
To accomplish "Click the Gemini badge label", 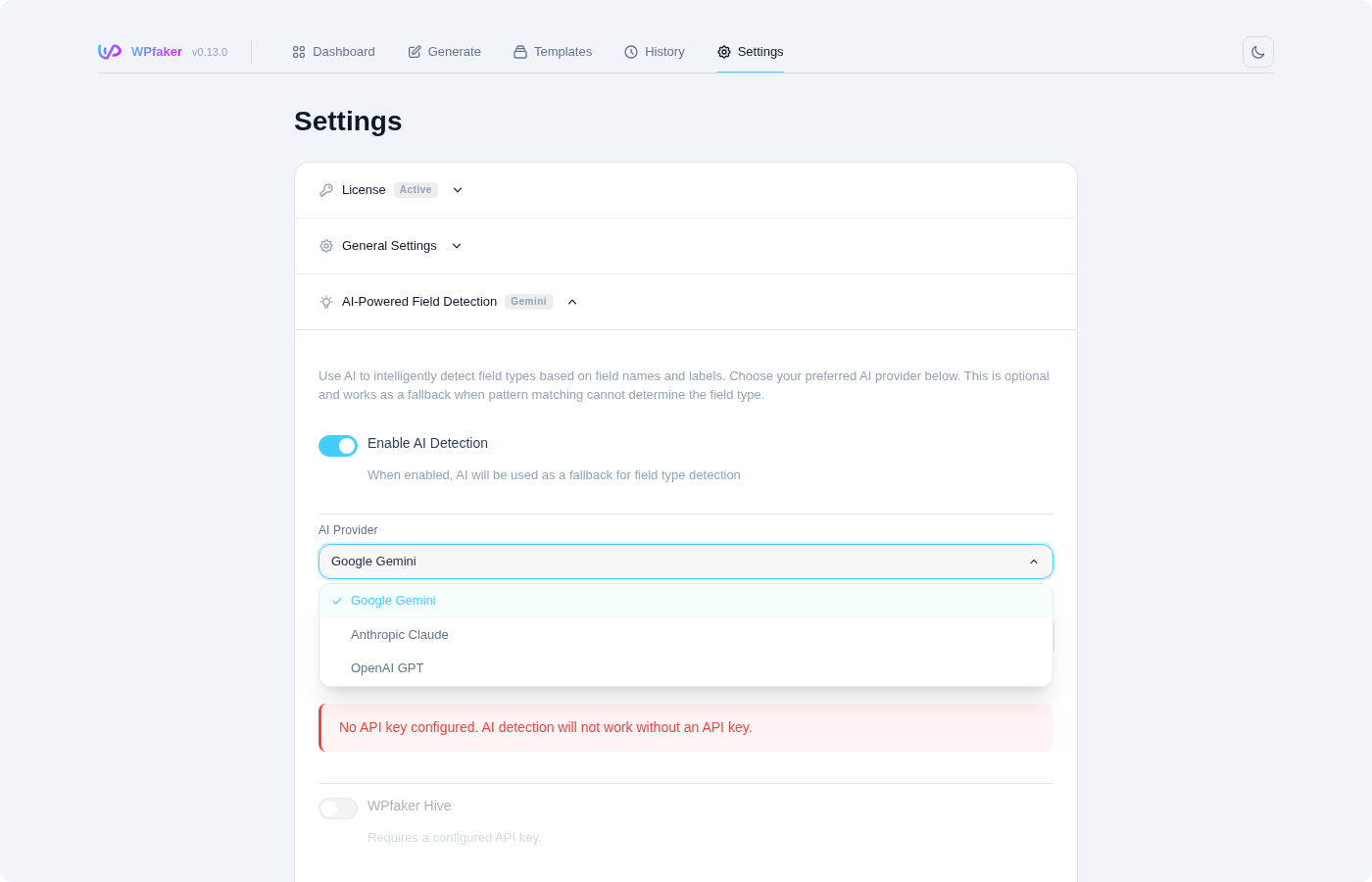I will coord(528,302).
